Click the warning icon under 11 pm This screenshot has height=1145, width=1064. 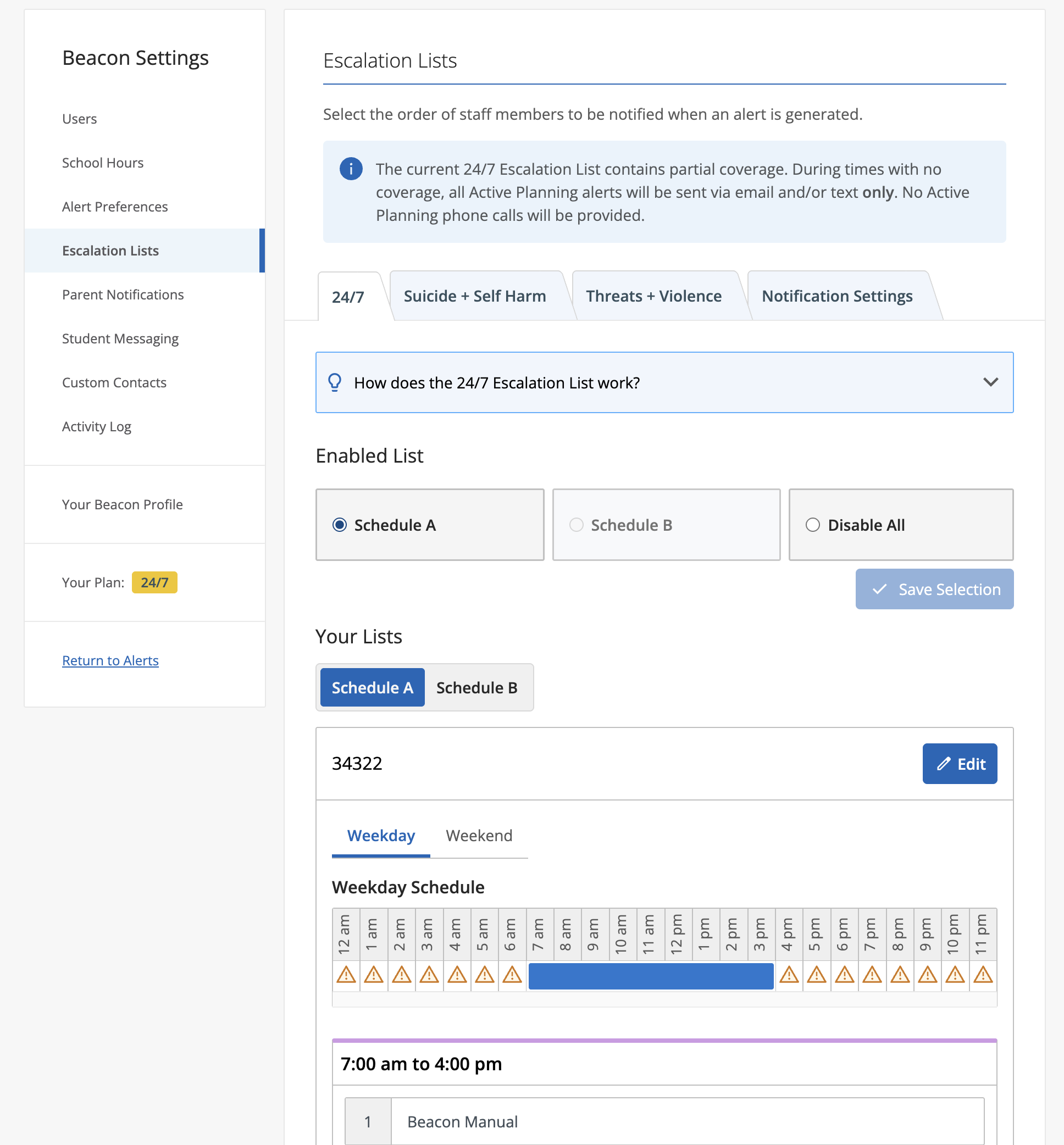pos(983,975)
